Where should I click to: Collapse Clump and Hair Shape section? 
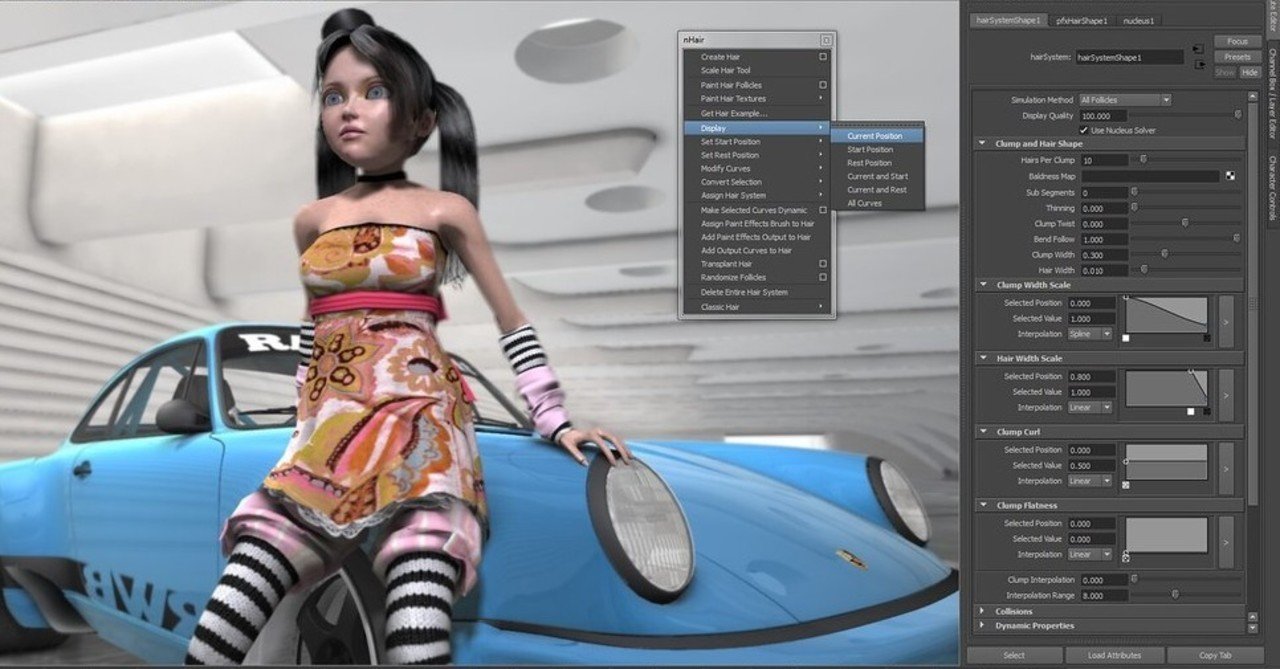982,144
